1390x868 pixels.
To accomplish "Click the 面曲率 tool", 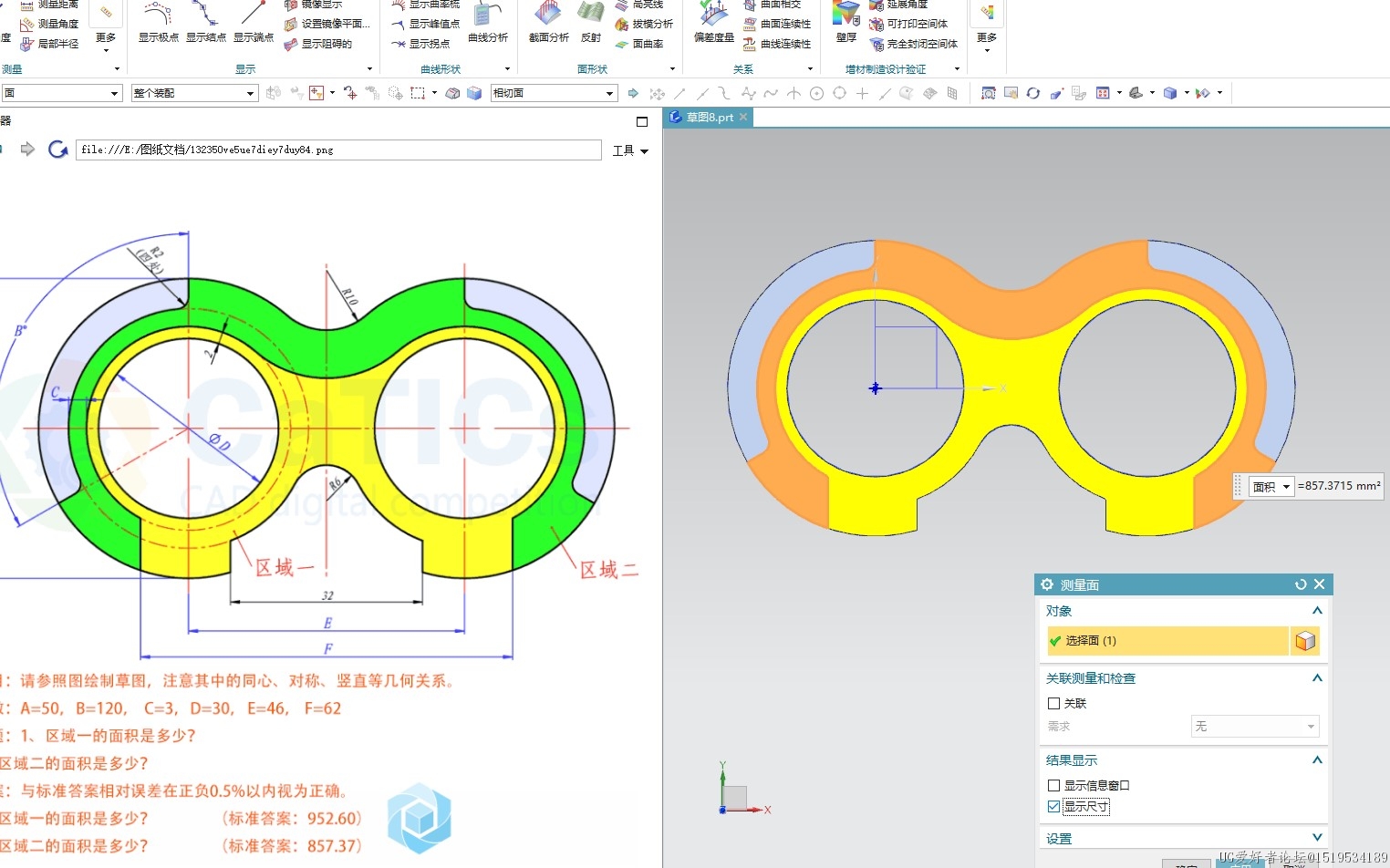I will click(639, 44).
